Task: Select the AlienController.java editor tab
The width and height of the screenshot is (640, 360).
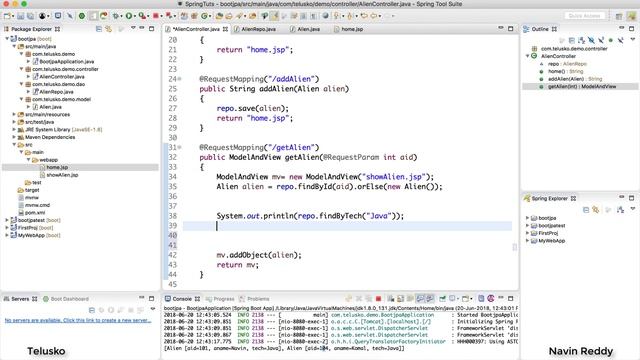Action: pyautogui.click(x=197, y=29)
